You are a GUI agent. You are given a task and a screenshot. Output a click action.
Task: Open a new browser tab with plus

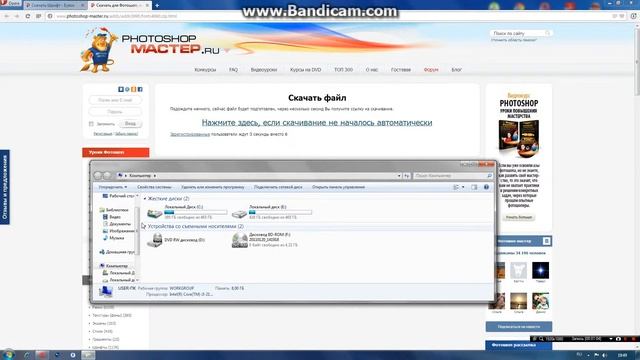click(157, 5)
